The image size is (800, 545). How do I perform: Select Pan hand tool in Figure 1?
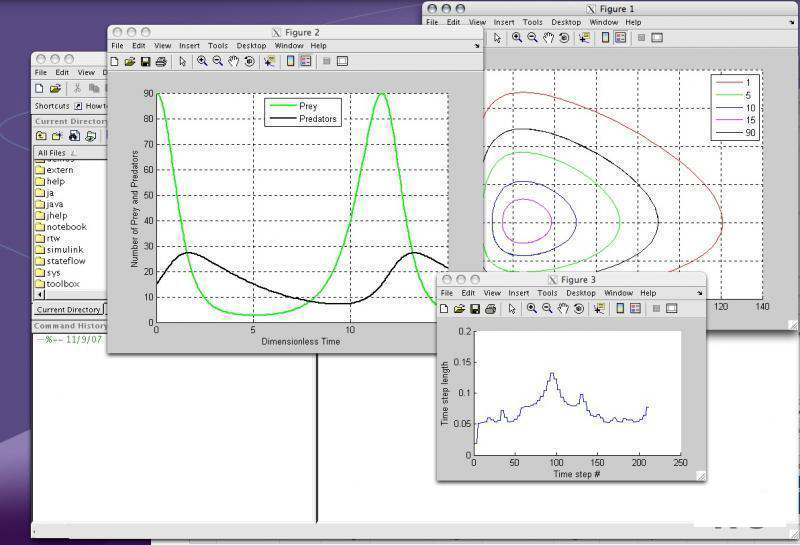pyautogui.click(x=548, y=38)
